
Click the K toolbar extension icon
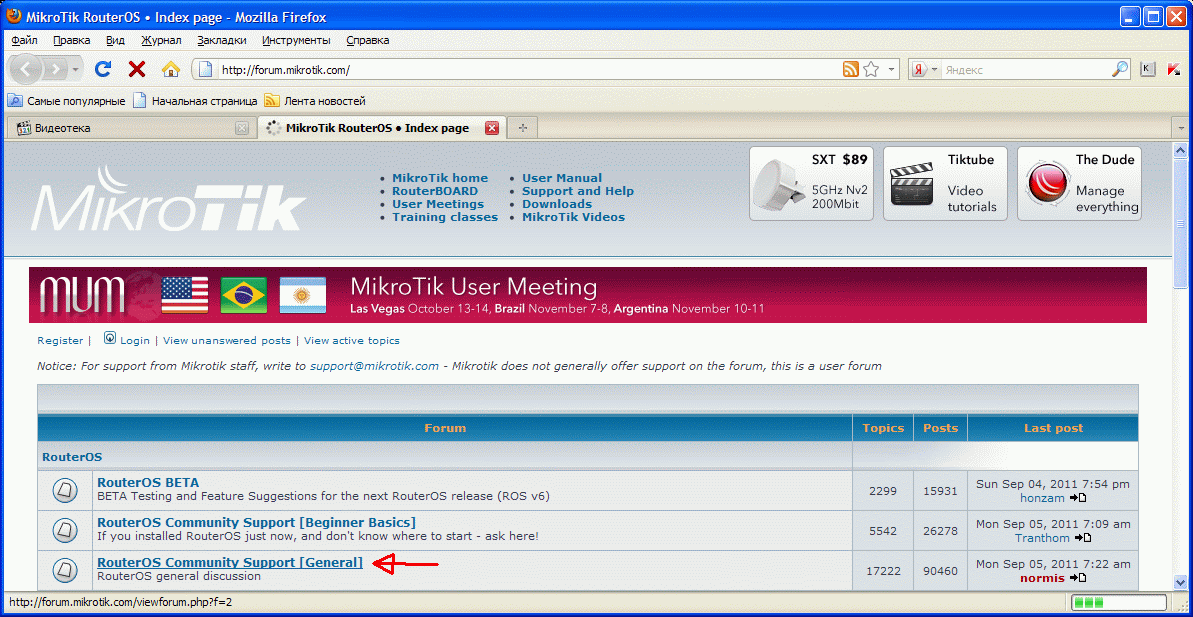[1147, 69]
